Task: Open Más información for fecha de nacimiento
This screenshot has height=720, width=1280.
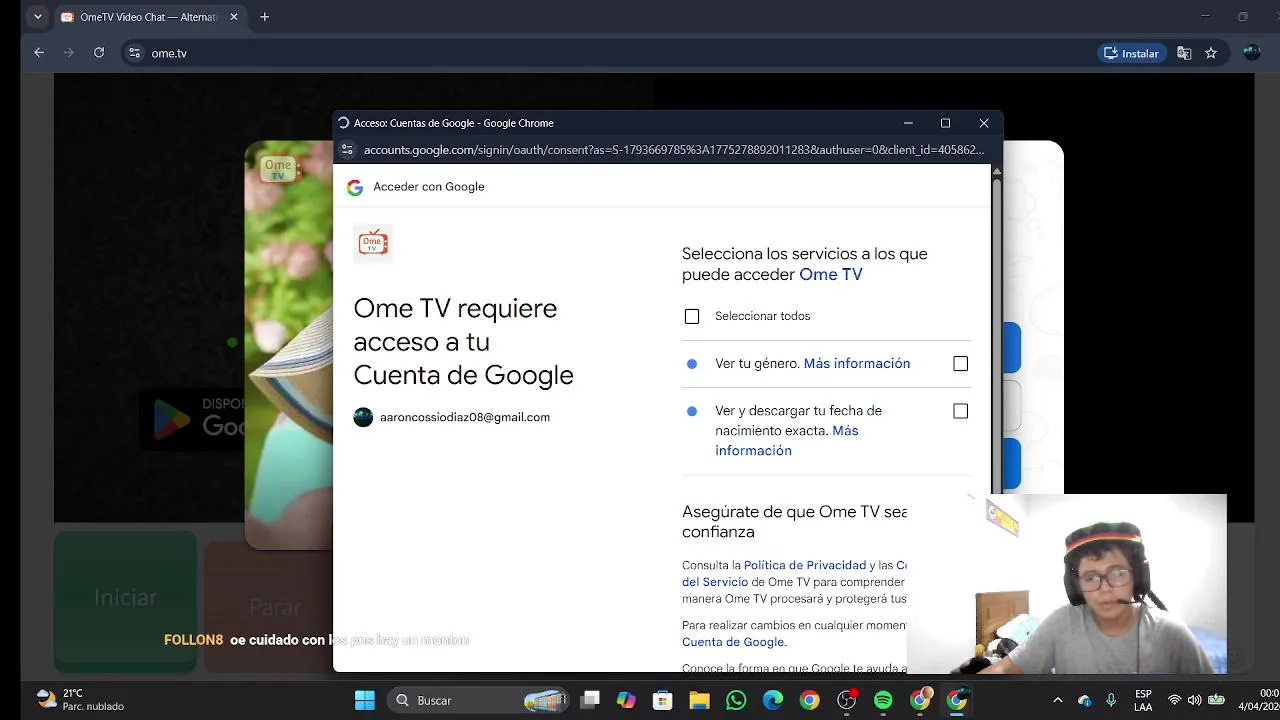Action: (787, 441)
